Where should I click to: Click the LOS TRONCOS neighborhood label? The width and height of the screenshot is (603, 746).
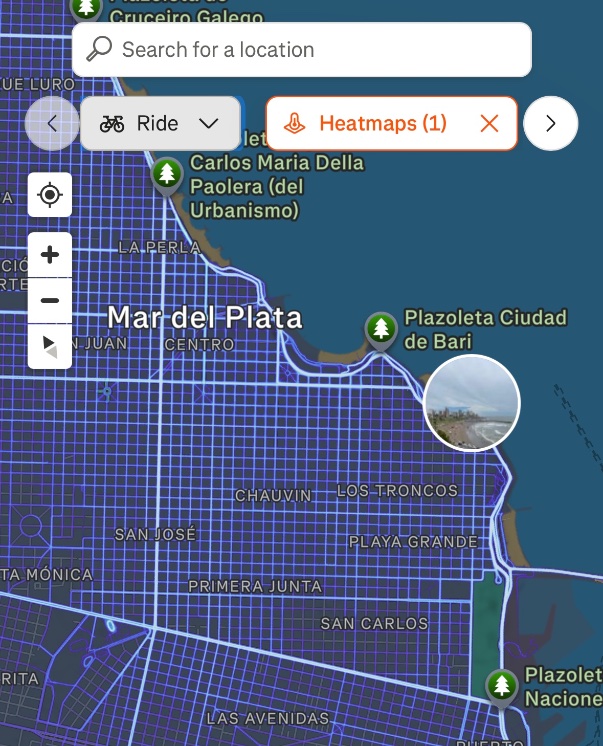coord(397,491)
